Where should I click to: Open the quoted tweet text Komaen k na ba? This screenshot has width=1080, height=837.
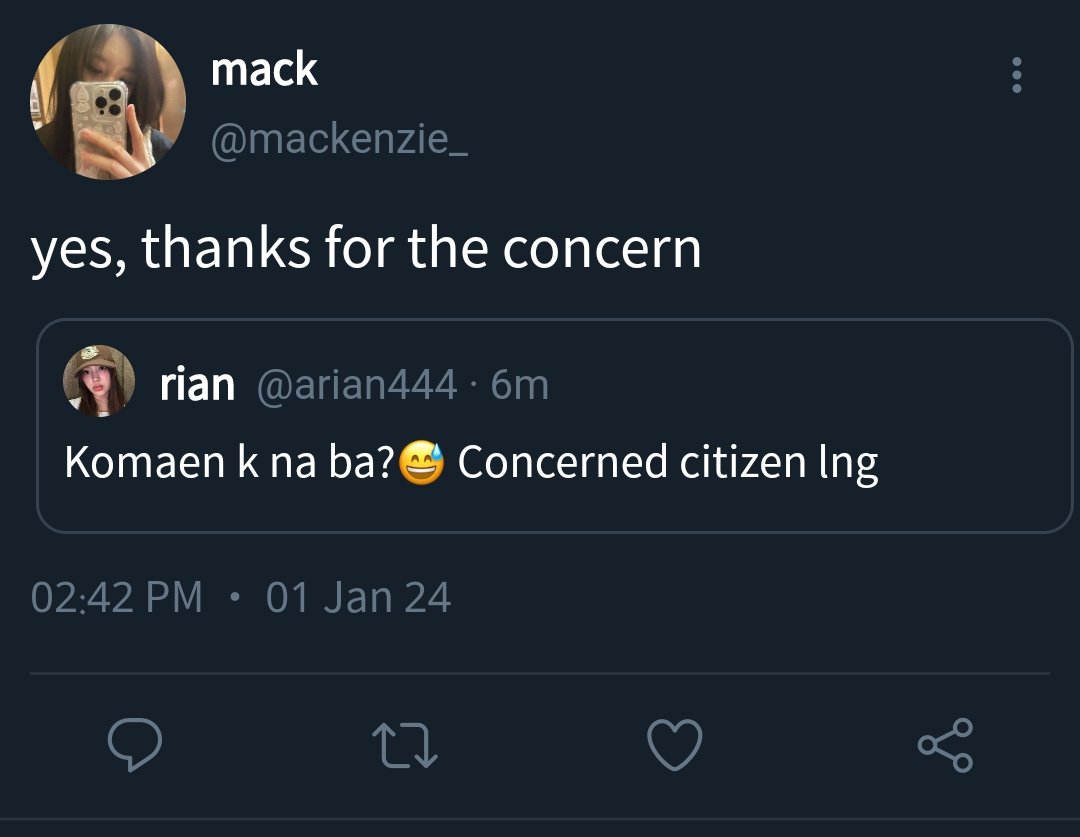click(x=229, y=461)
